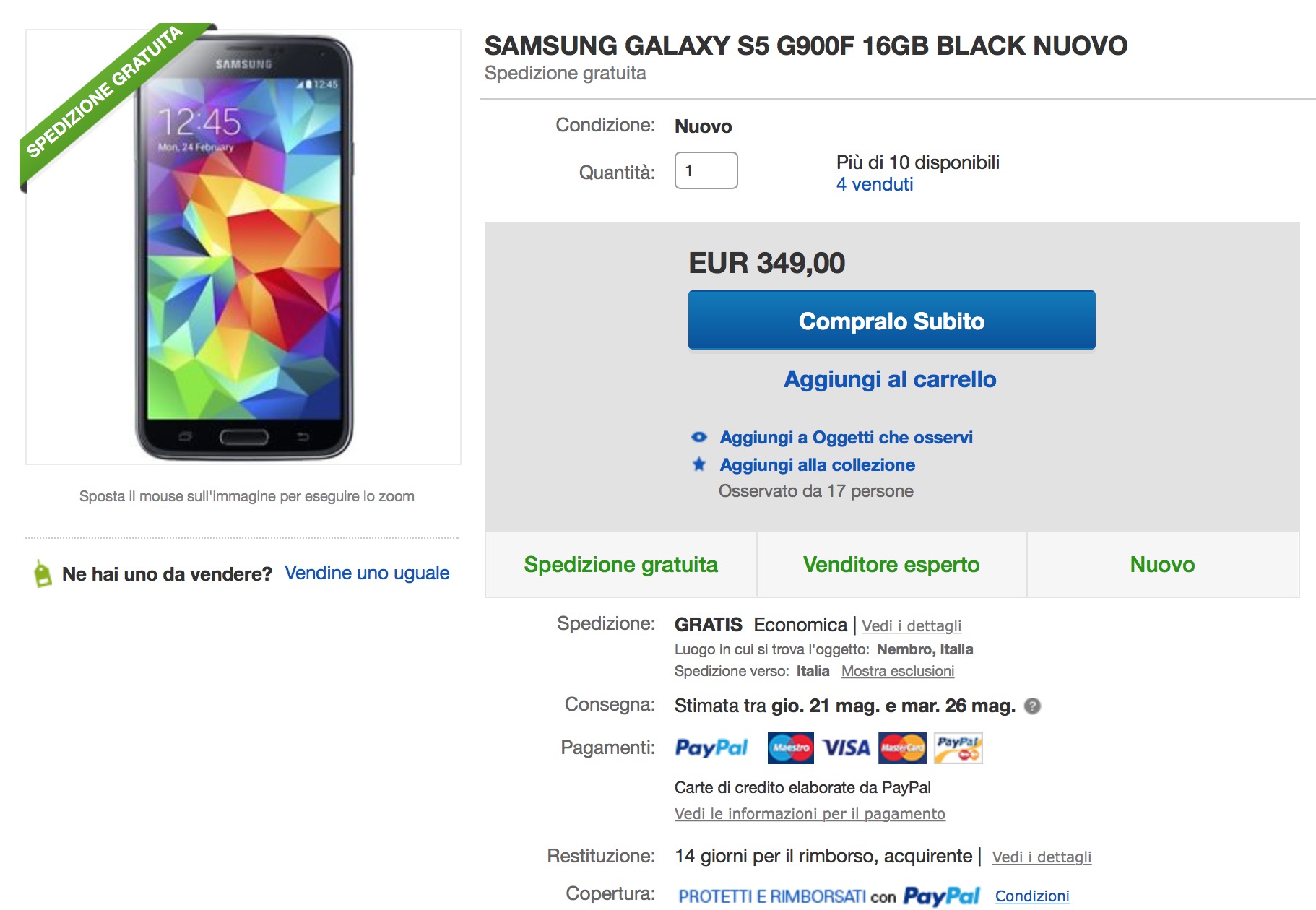Click the star icon beside Aggiungi alla collezione
Viewport: 1316px width, 910px height.
[698, 464]
